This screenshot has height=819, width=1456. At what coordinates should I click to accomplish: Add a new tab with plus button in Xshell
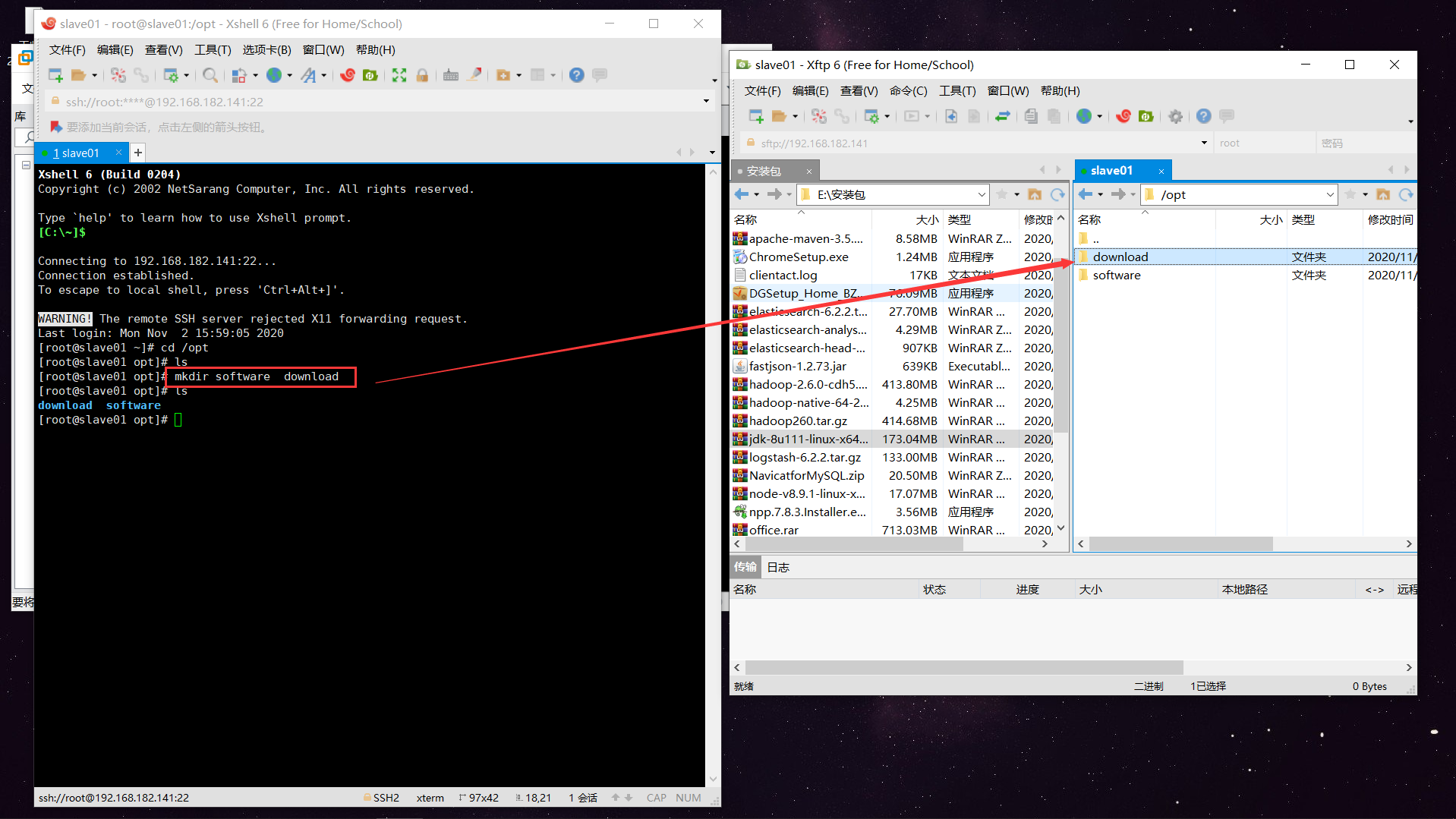click(138, 153)
